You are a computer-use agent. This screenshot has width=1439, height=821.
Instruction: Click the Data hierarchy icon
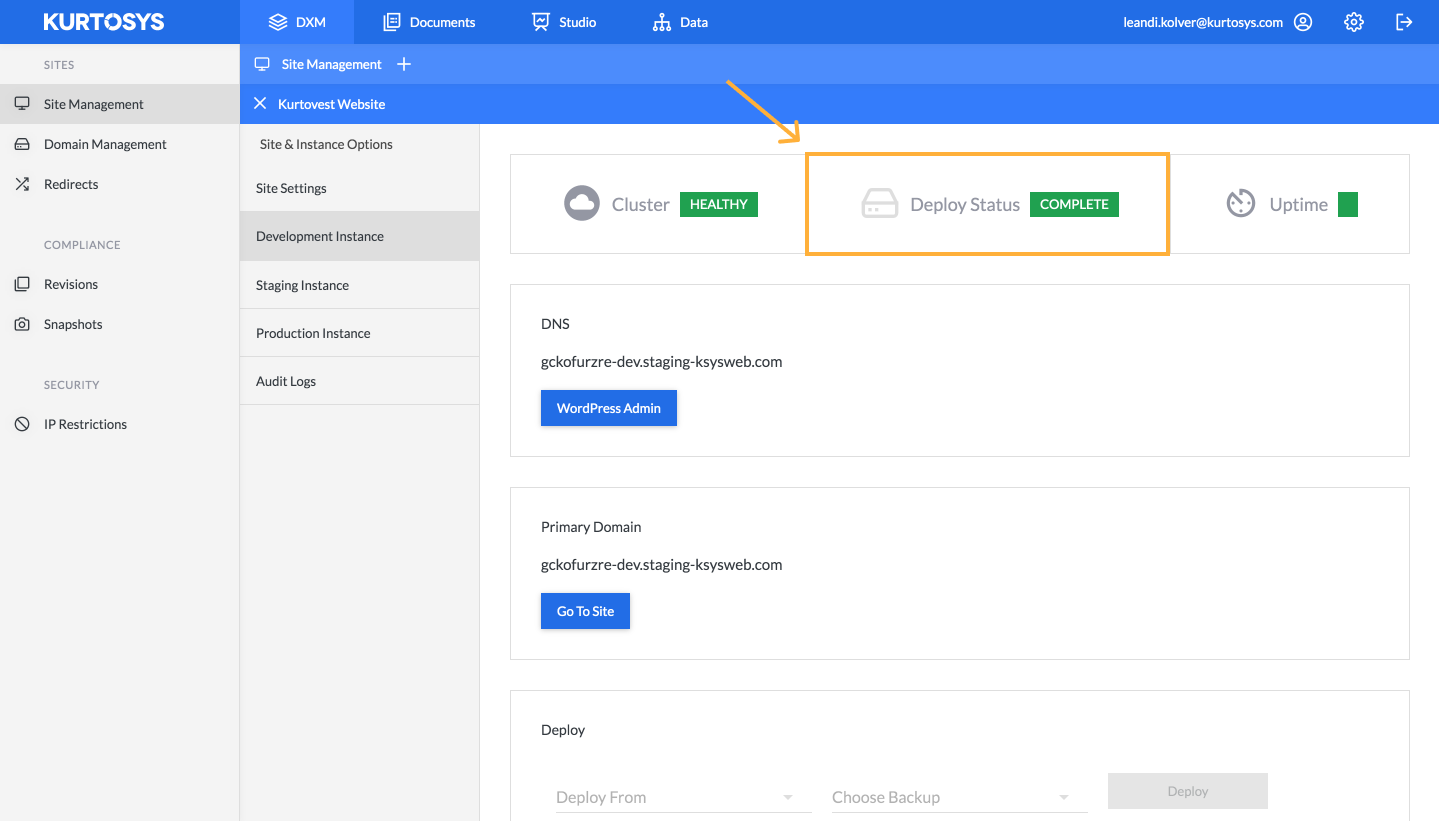[662, 22]
